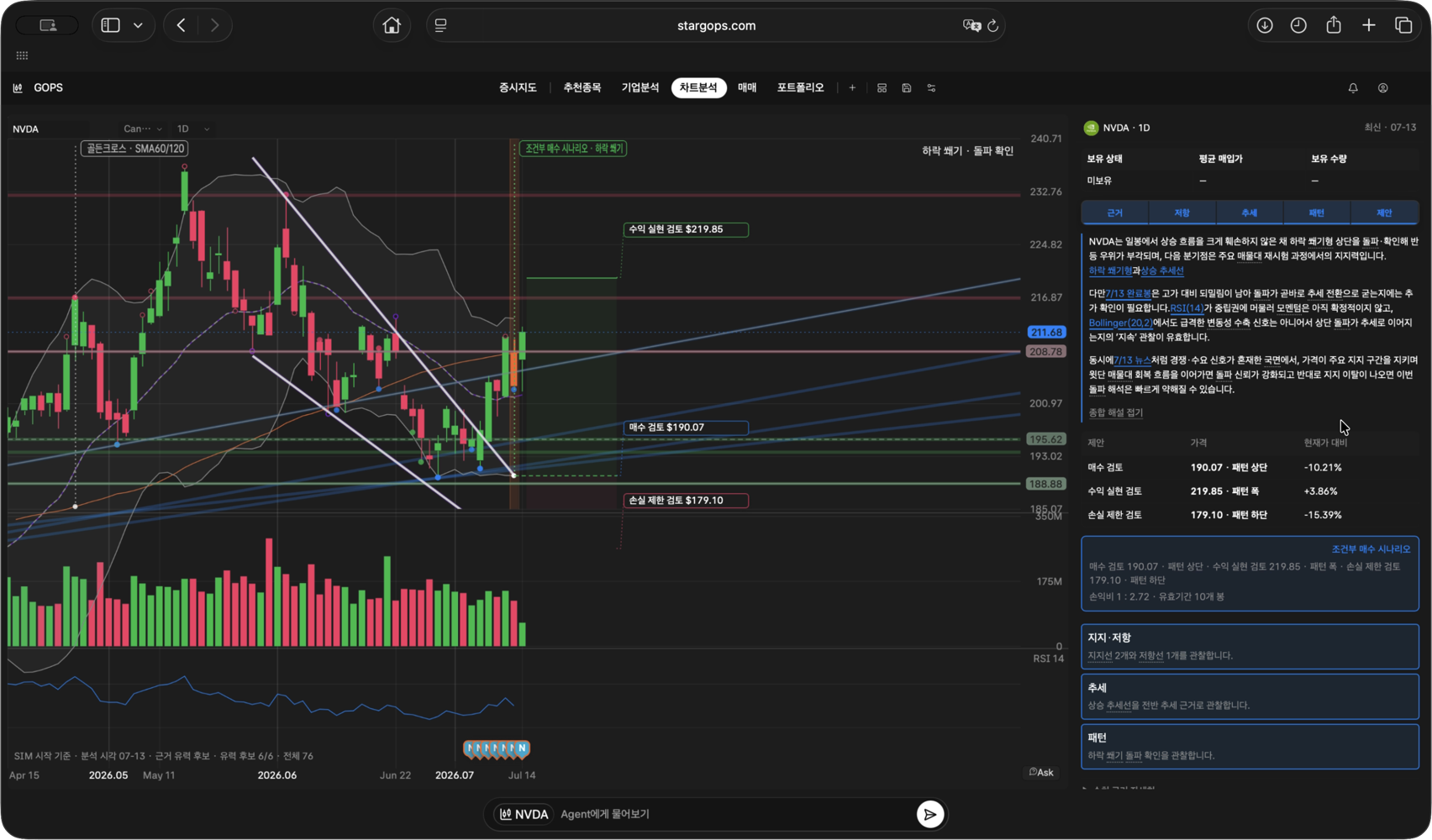The height and width of the screenshot is (840, 1432).
Task: Show the browser downloads
Action: pyautogui.click(x=1265, y=25)
